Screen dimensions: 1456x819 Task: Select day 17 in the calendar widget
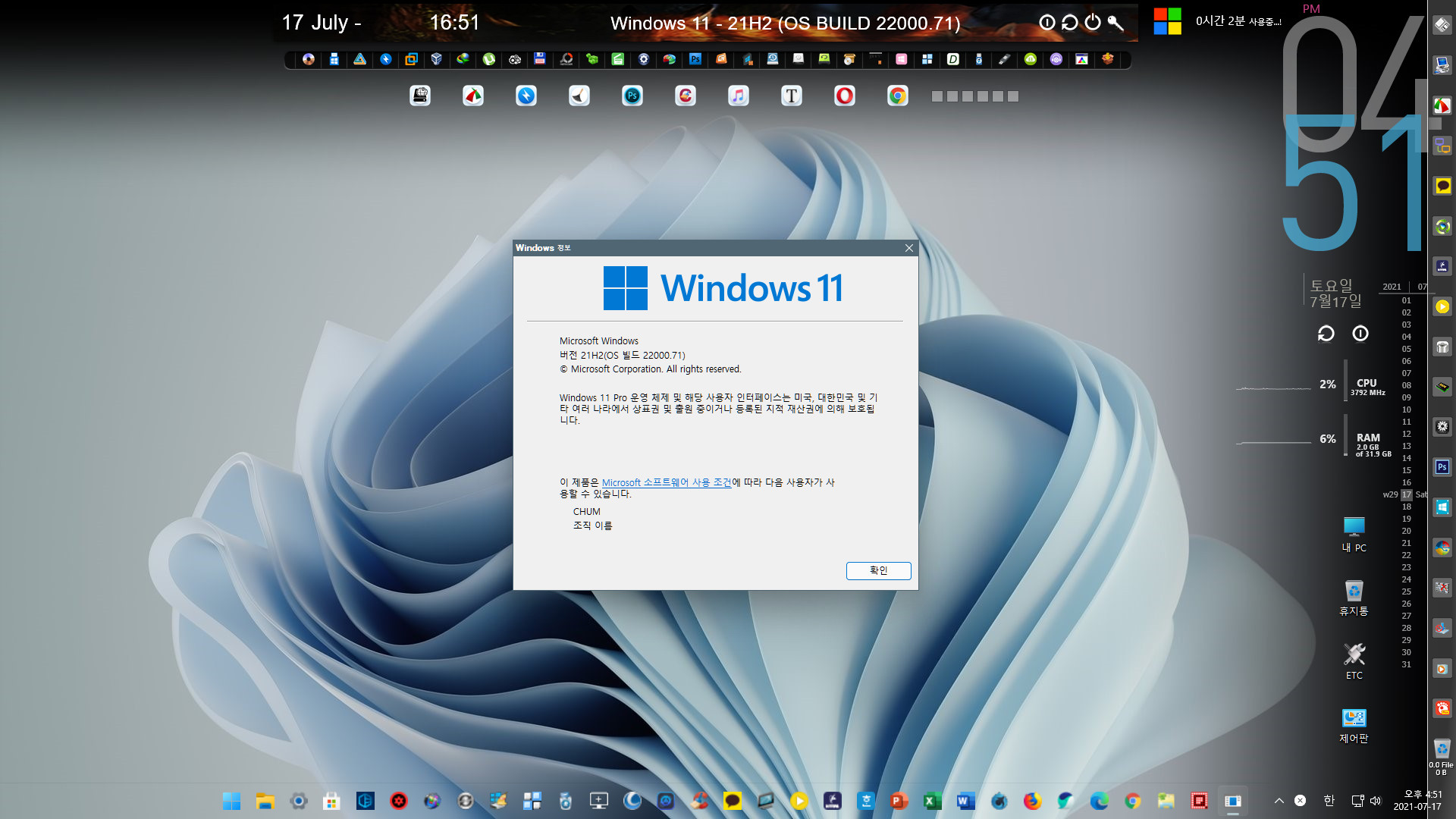click(x=1407, y=494)
